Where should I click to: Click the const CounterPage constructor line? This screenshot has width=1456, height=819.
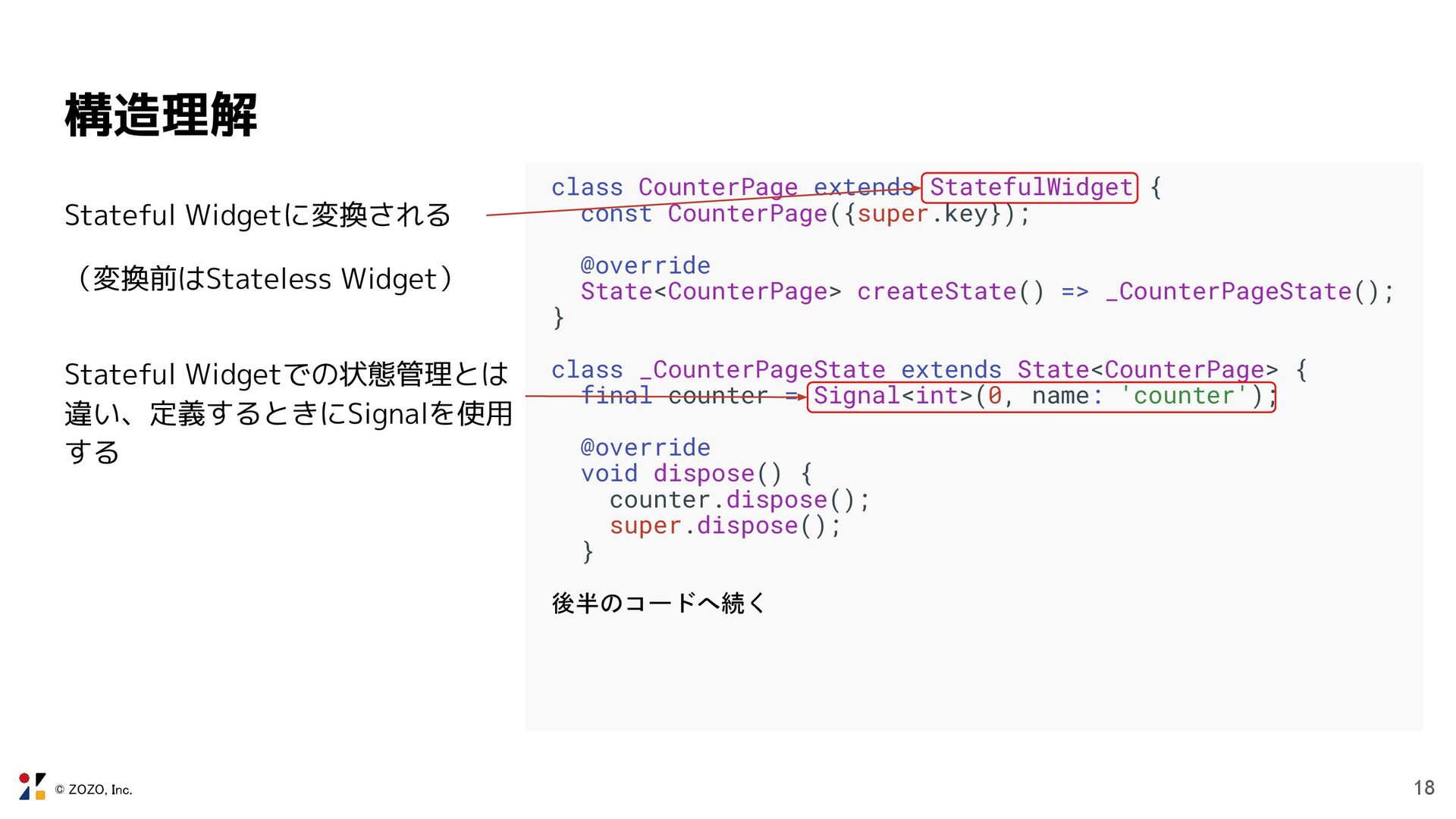[805, 214]
